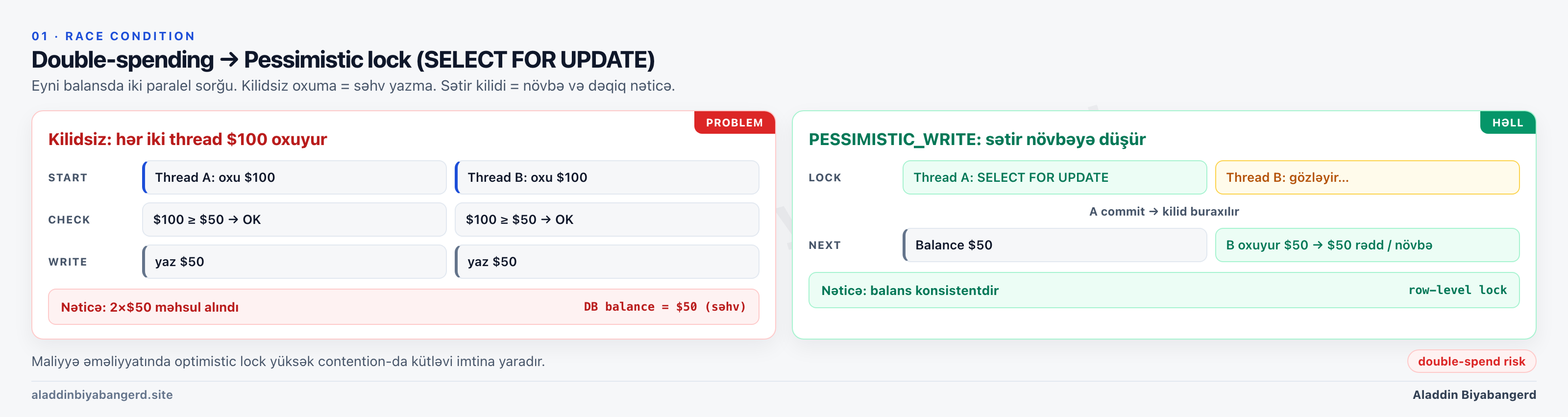
Task: Click the yellow 'Thread B: gözləyir...' box
Action: click(x=1367, y=177)
